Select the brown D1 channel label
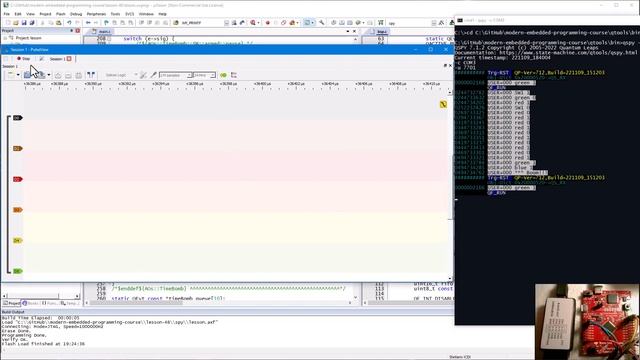Image resolution: width=640 pixels, height=360 pixels. [18, 149]
